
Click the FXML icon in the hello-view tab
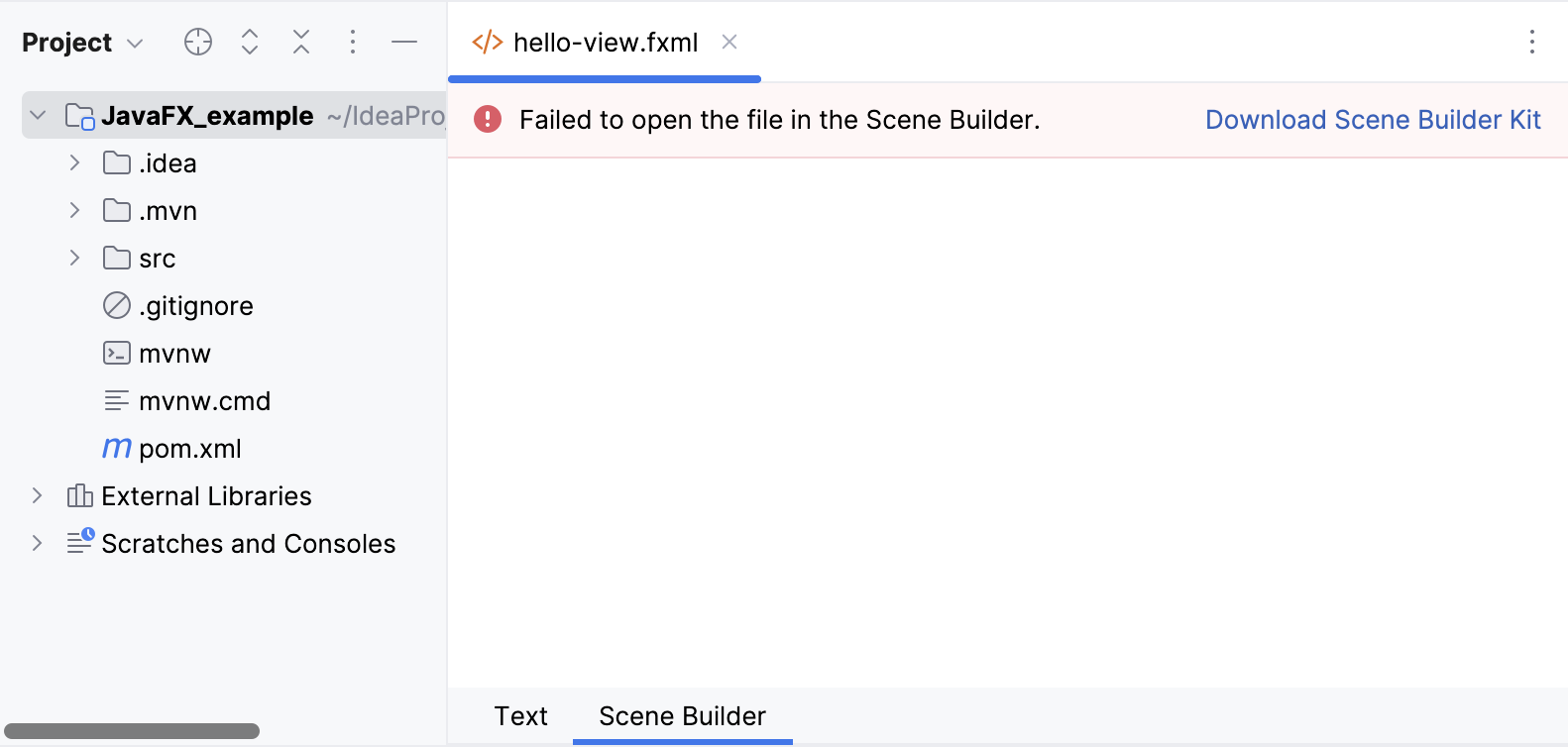coord(487,42)
